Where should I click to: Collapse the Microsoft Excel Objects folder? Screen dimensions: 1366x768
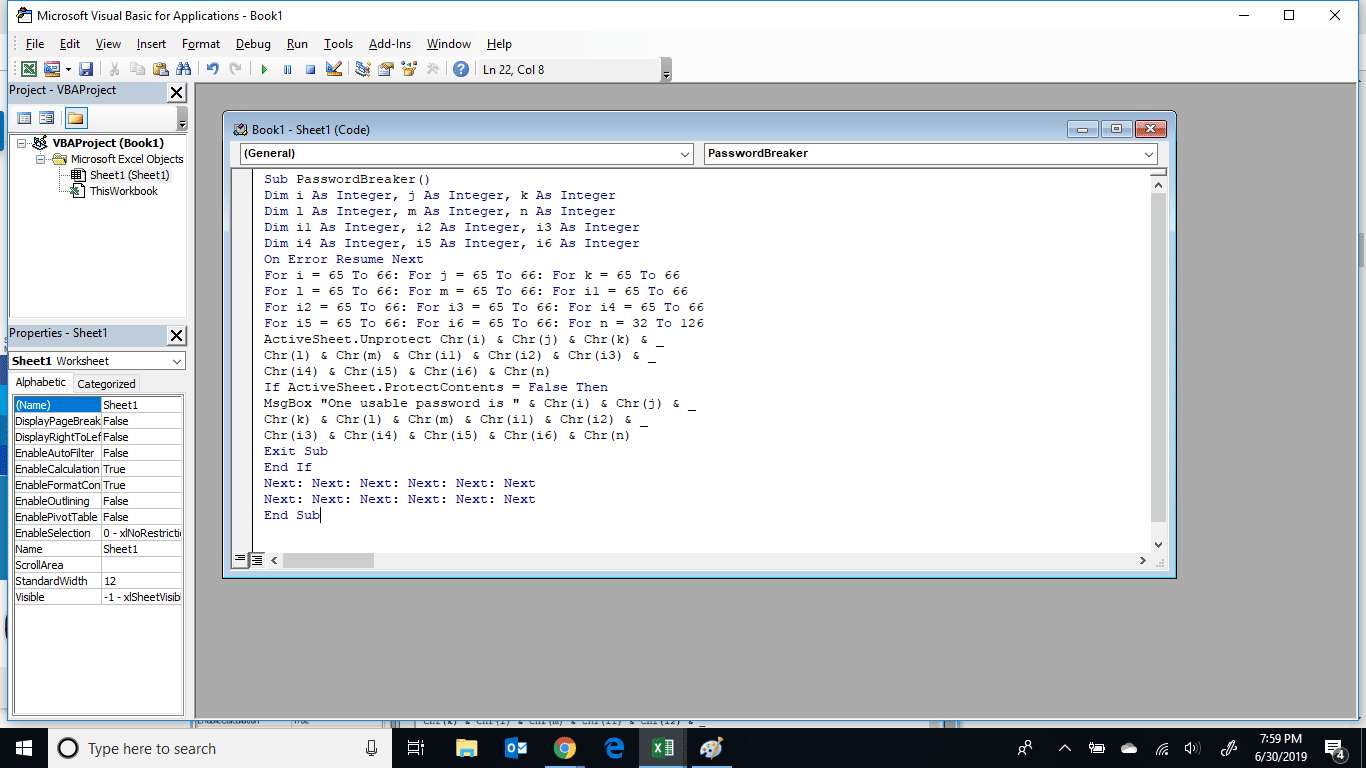pos(39,159)
